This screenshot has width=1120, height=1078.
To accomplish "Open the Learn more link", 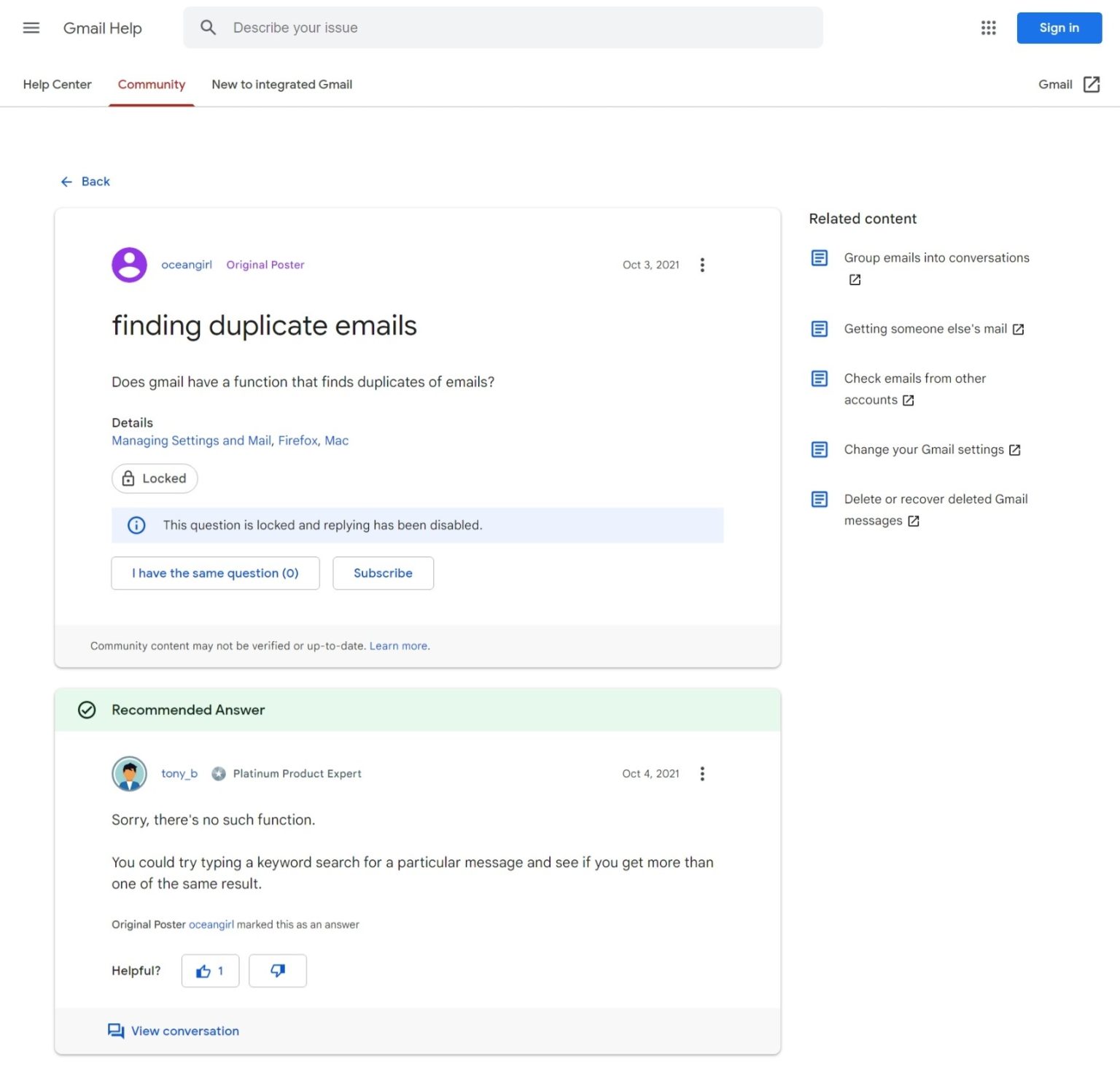I will coord(399,646).
